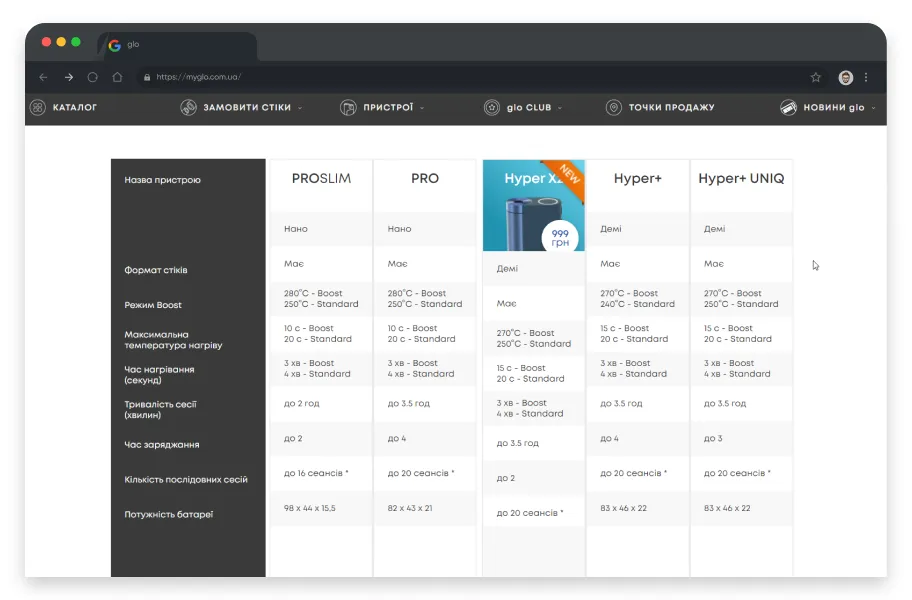Image resolution: width=912 pixels, height=600 pixels.
Task: Click the macOS green maximize window button
Action: coord(76,42)
